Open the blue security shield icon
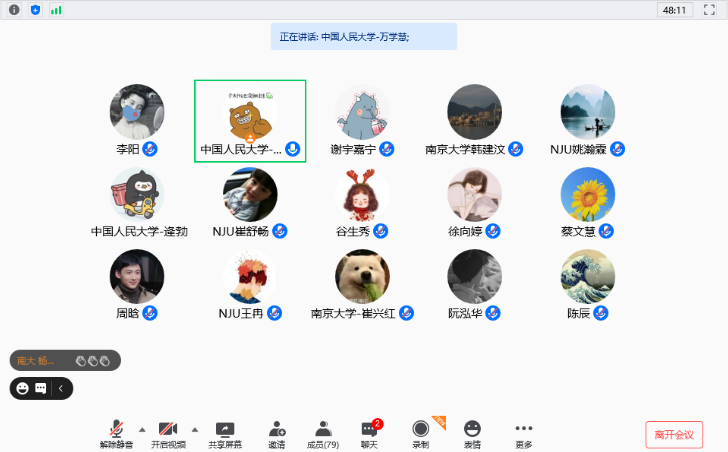Viewport: 728px width, 452px height. click(35, 10)
